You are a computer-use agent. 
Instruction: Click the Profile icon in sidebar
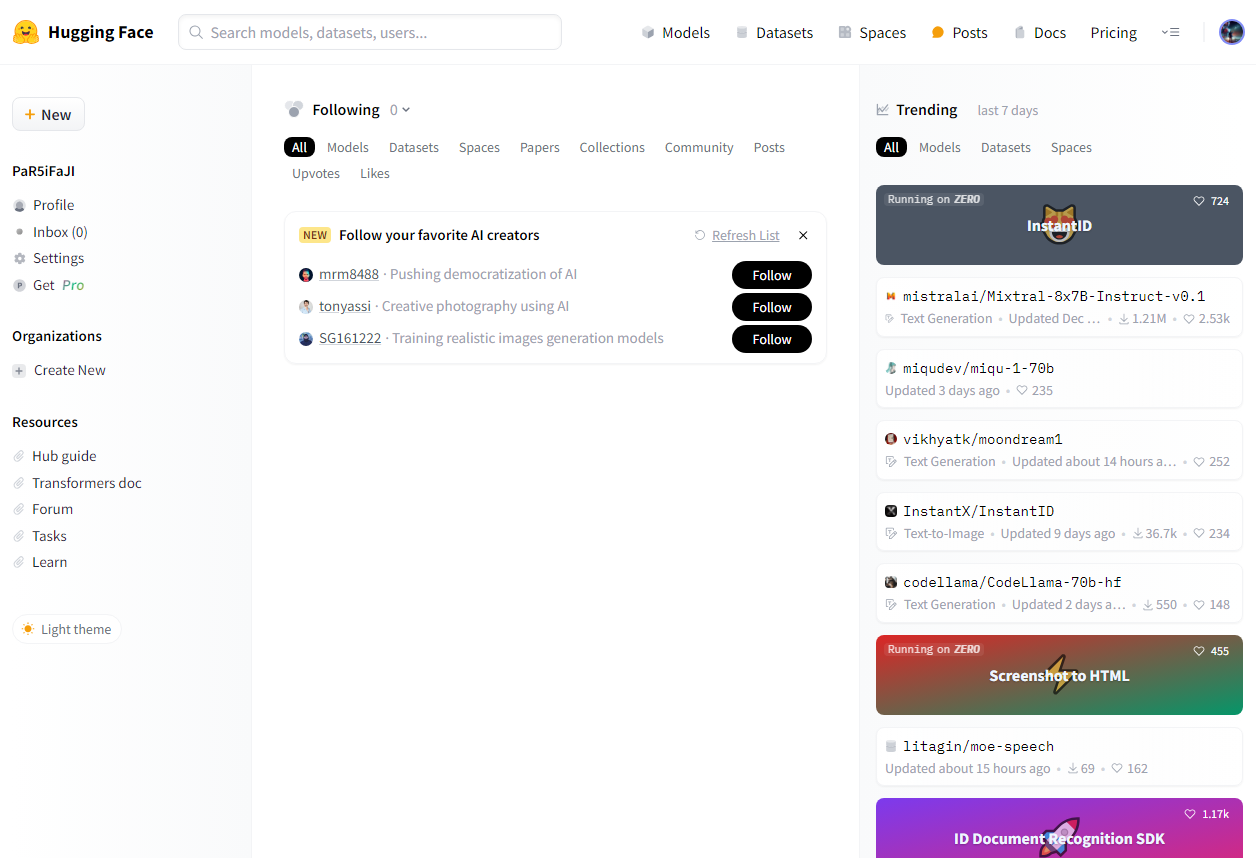[19, 205]
